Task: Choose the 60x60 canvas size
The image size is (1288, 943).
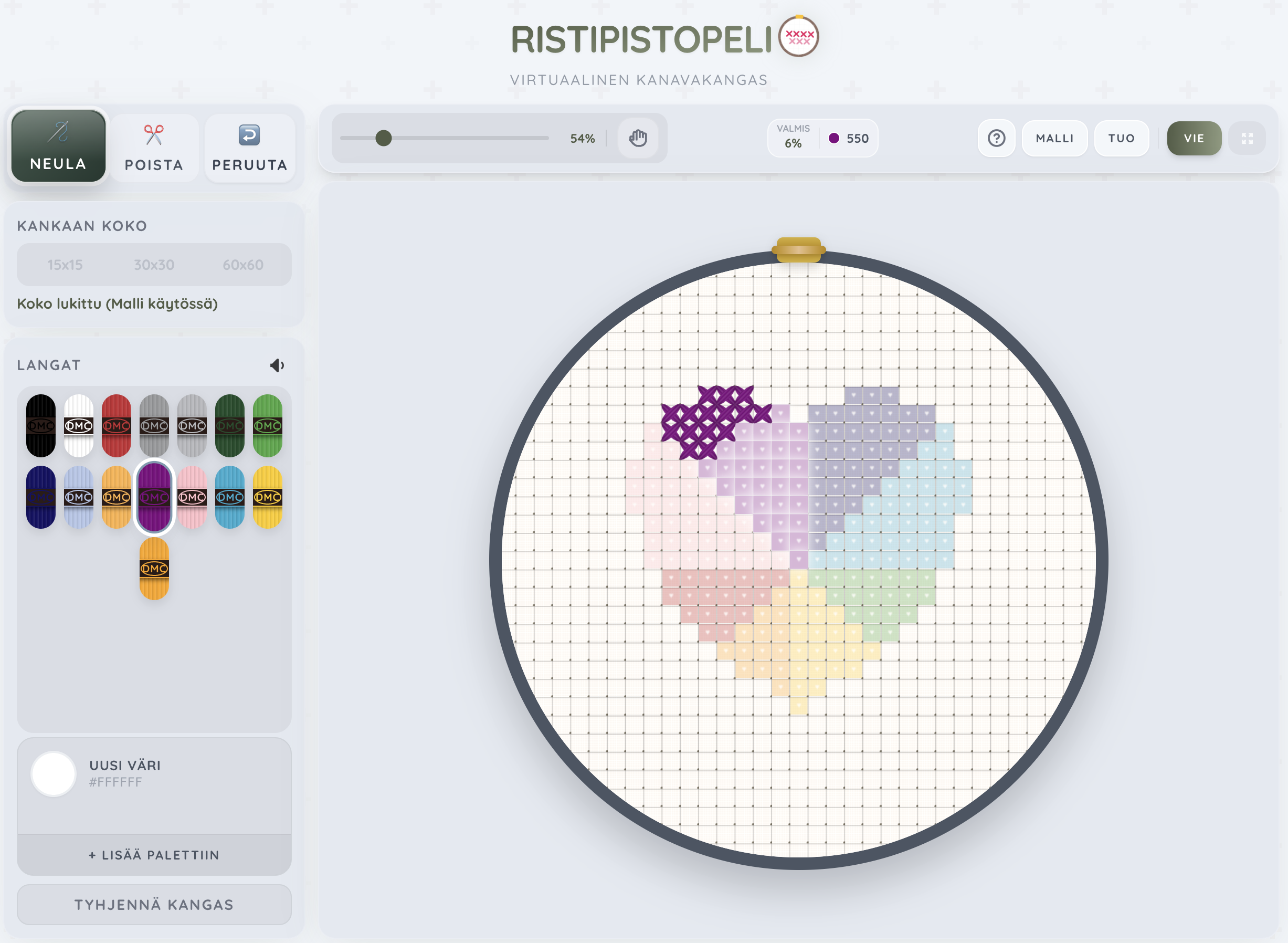Action: 243,265
